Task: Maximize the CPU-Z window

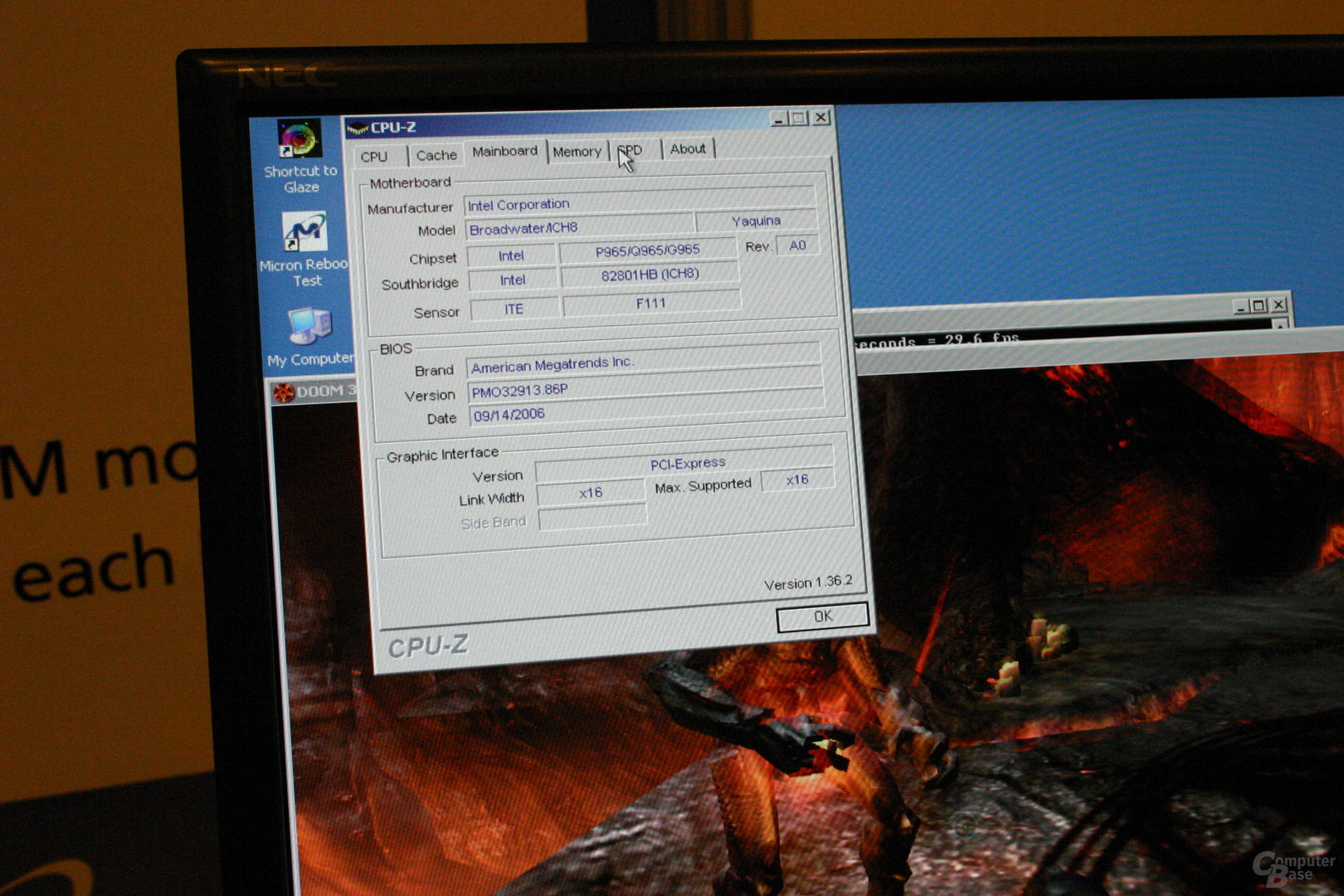Action: (799, 118)
